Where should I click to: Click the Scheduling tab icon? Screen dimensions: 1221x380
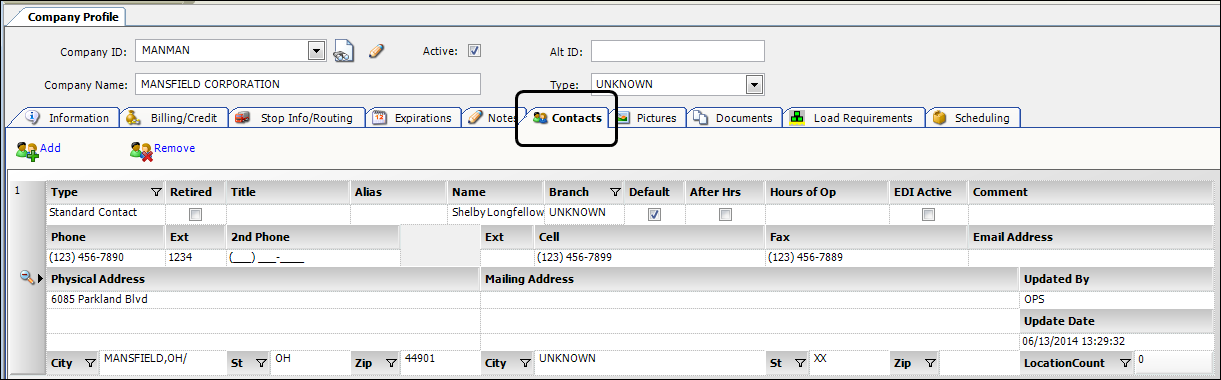pos(940,118)
